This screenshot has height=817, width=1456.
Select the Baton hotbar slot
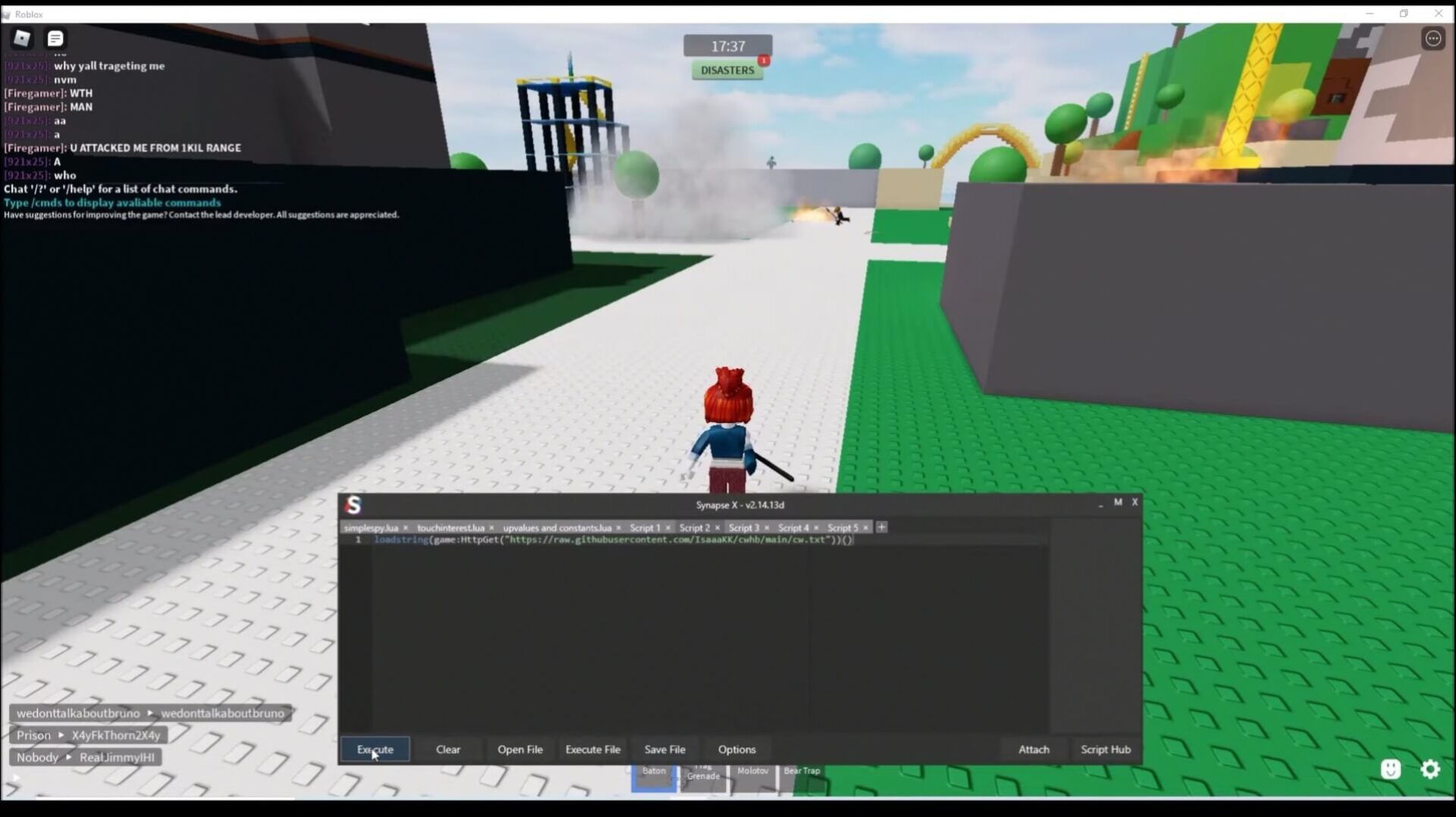pos(654,778)
